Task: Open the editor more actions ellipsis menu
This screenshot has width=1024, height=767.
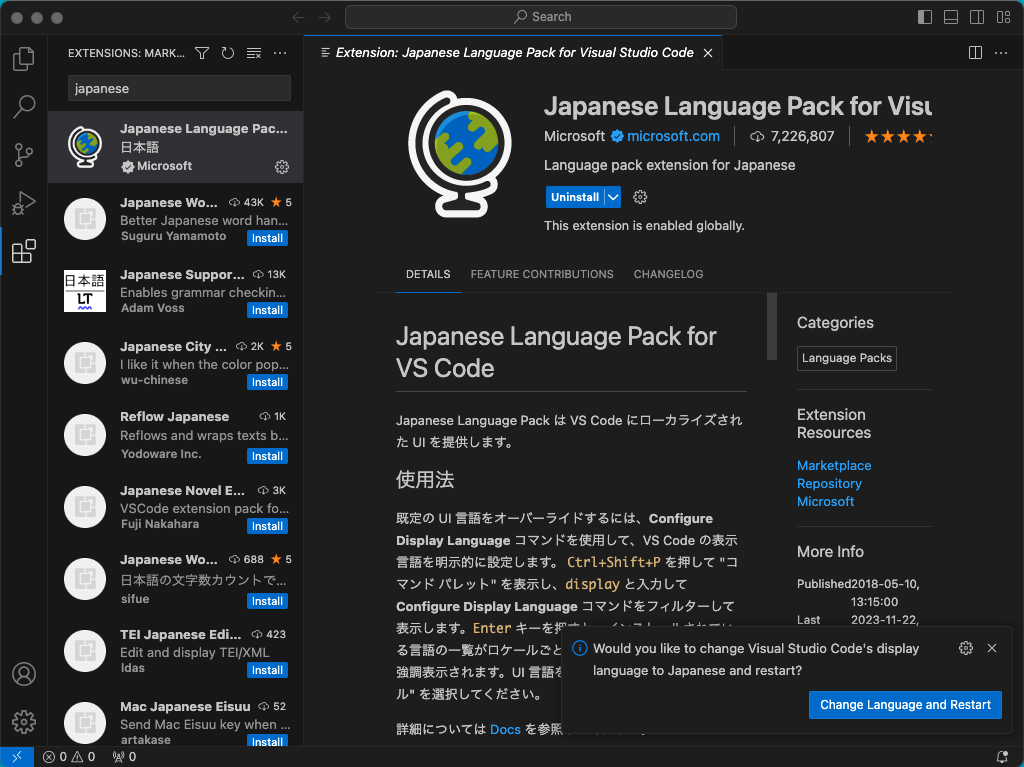Action: click(x=1001, y=53)
